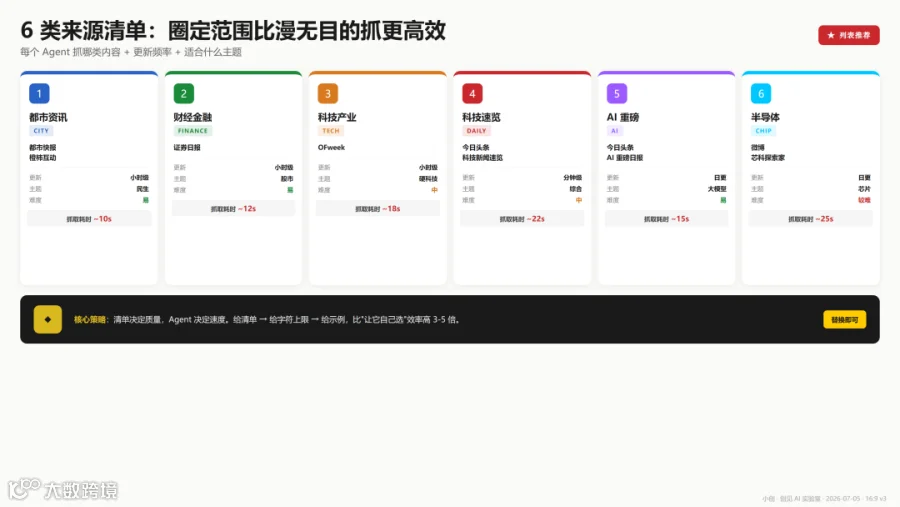Click the green number 2 badge

coord(184,94)
